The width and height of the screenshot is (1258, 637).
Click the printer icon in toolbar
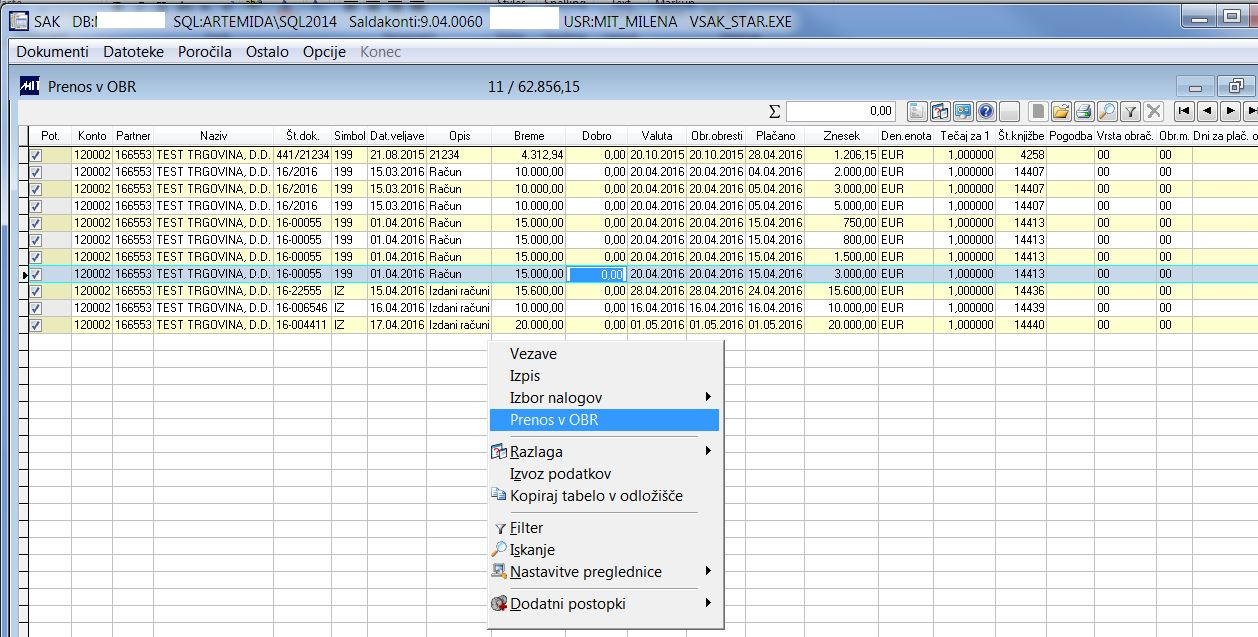click(1084, 111)
